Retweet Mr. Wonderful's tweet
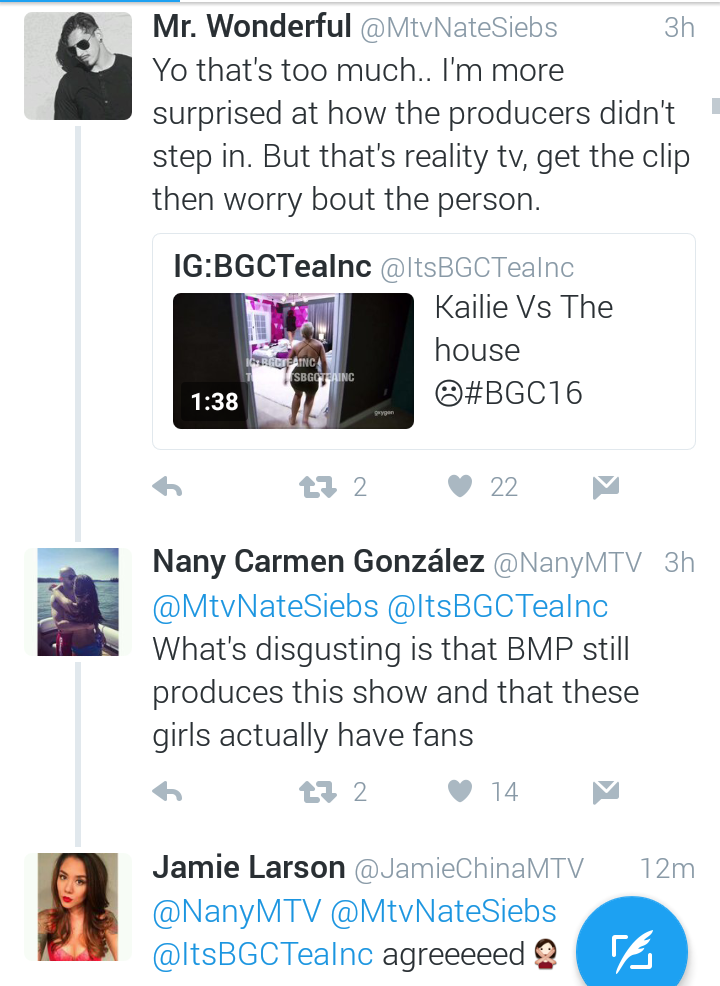 pyautogui.click(x=318, y=487)
